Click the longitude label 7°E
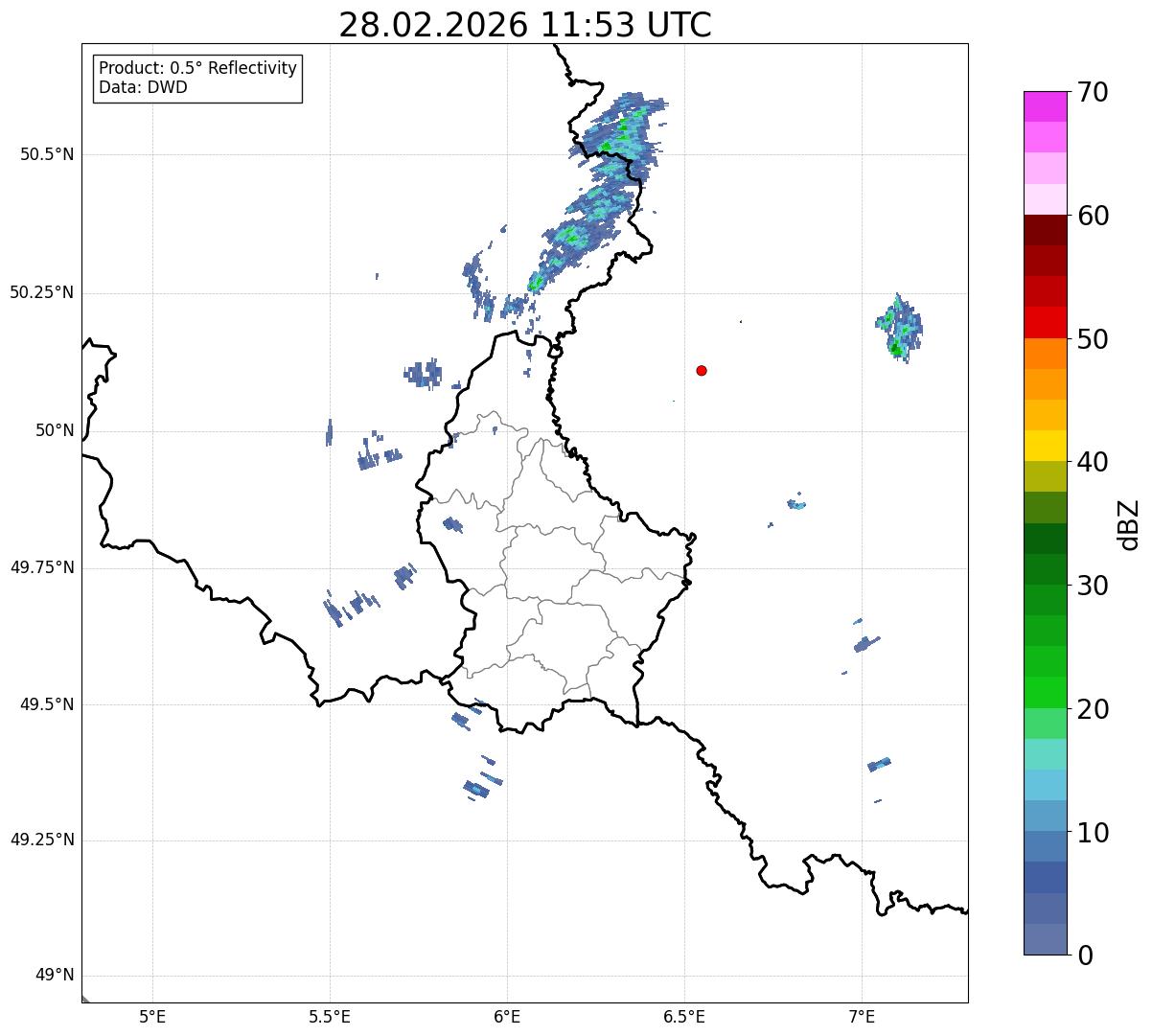The width and height of the screenshot is (1152, 1036). (862, 1017)
